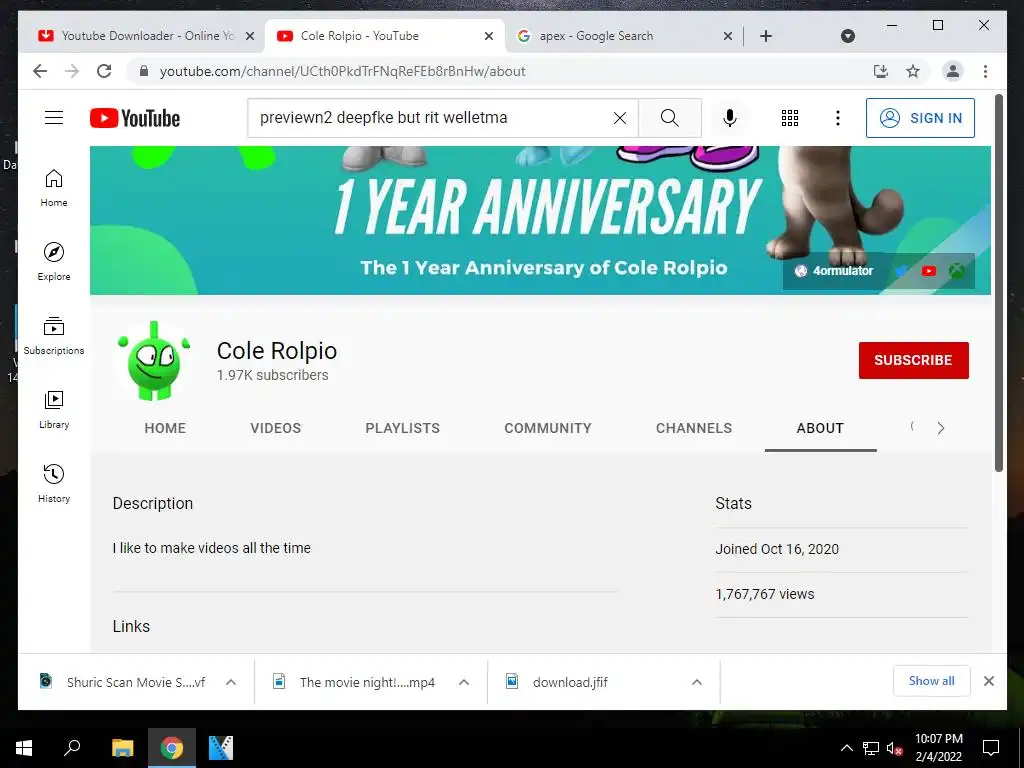Click the page vertical scrollbar
1024x768 pixels.
click(999, 282)
